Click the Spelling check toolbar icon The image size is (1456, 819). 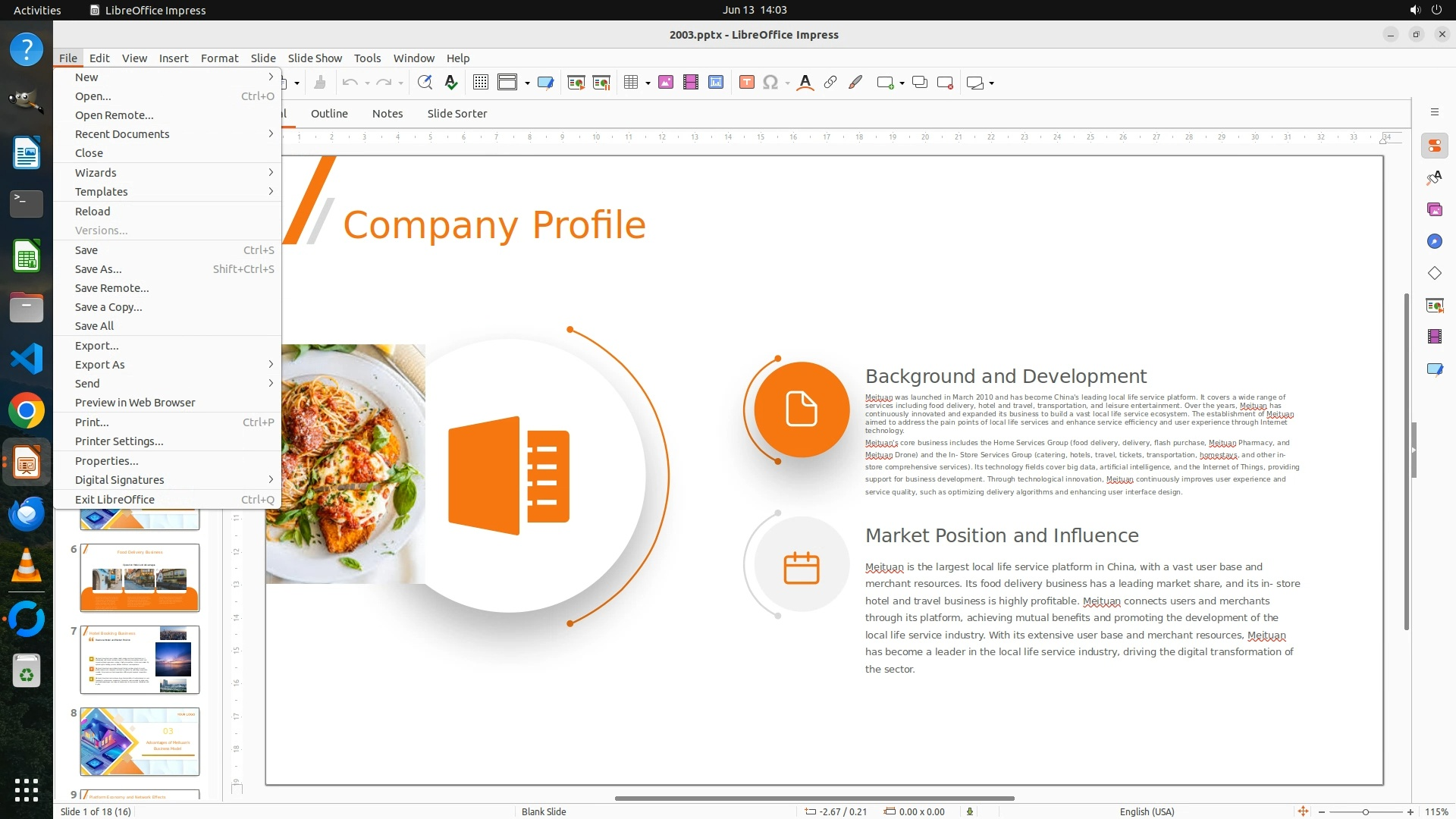pyautogui.click(x=451, y=83)
